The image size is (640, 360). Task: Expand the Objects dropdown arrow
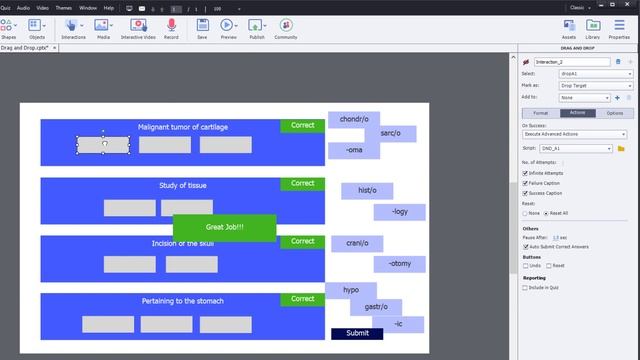click(44, 25)
